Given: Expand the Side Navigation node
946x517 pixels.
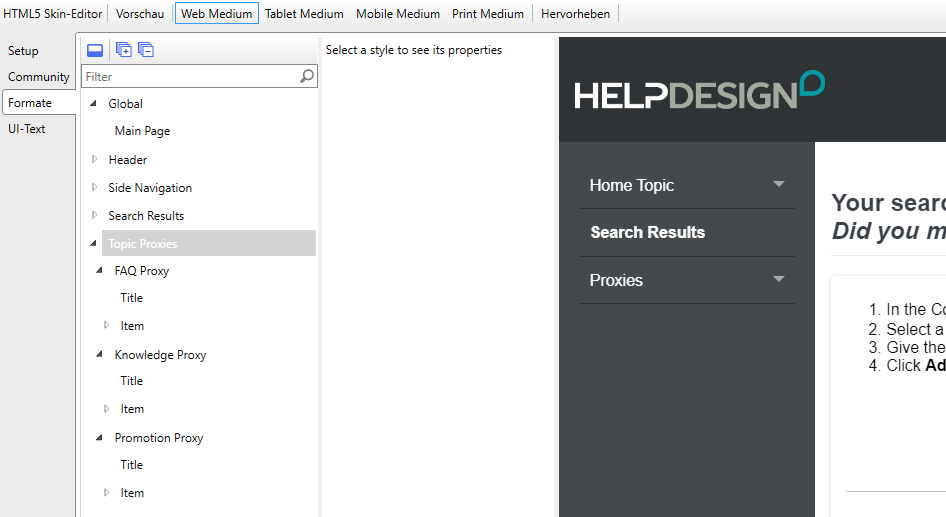Looking at the screenshot, I should (x=95, y=187).
